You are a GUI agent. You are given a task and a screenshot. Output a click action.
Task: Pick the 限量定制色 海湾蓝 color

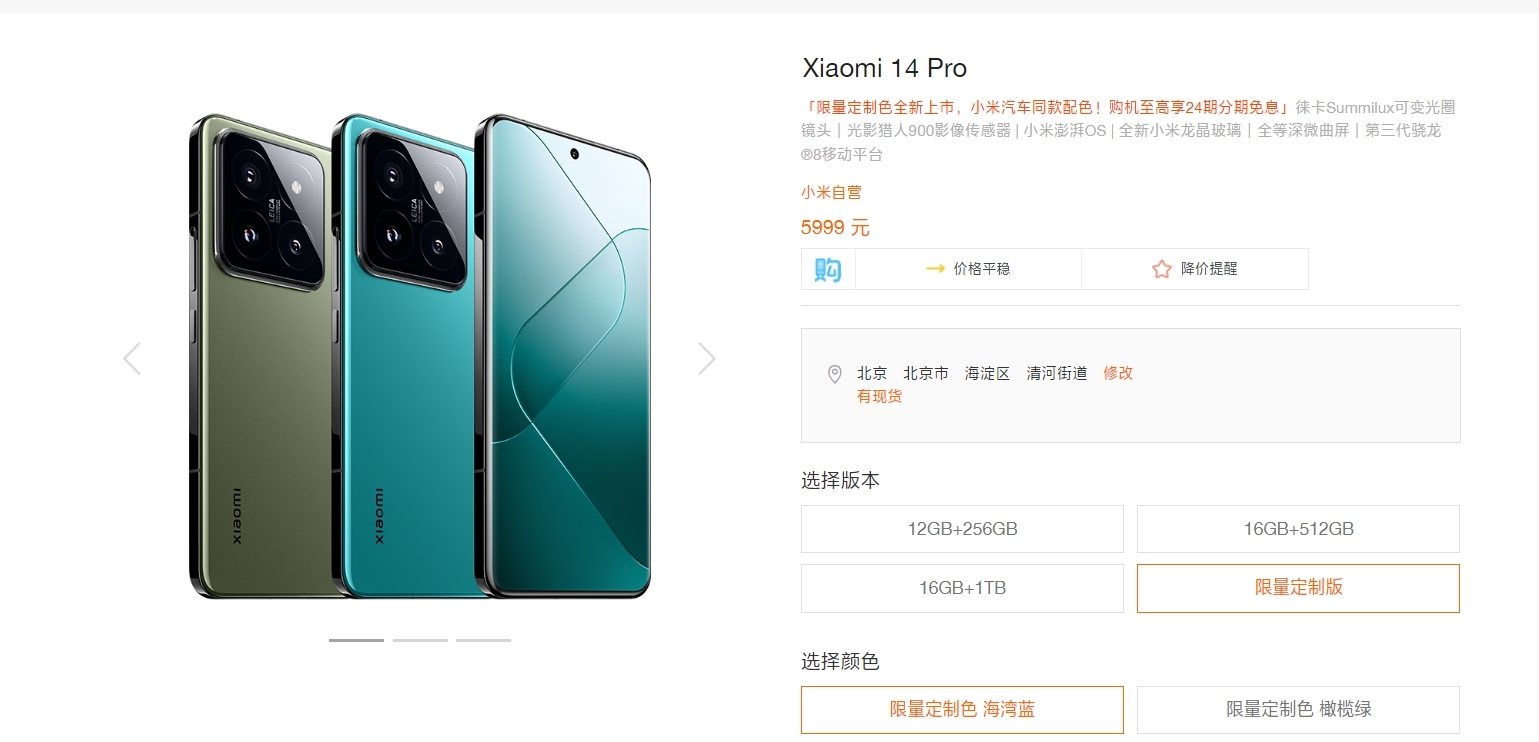pyautogui.click(x=962, y=710)
